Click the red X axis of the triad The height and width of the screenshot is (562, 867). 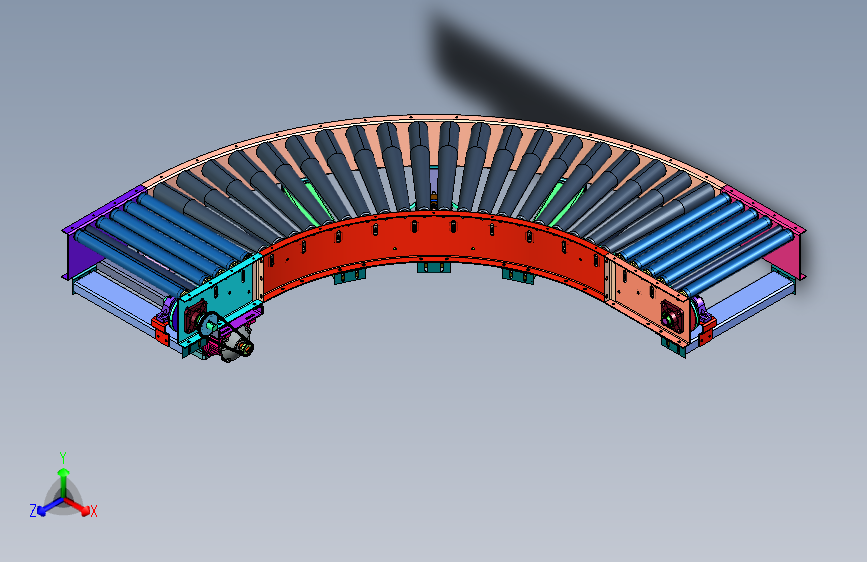pos(79,506)
